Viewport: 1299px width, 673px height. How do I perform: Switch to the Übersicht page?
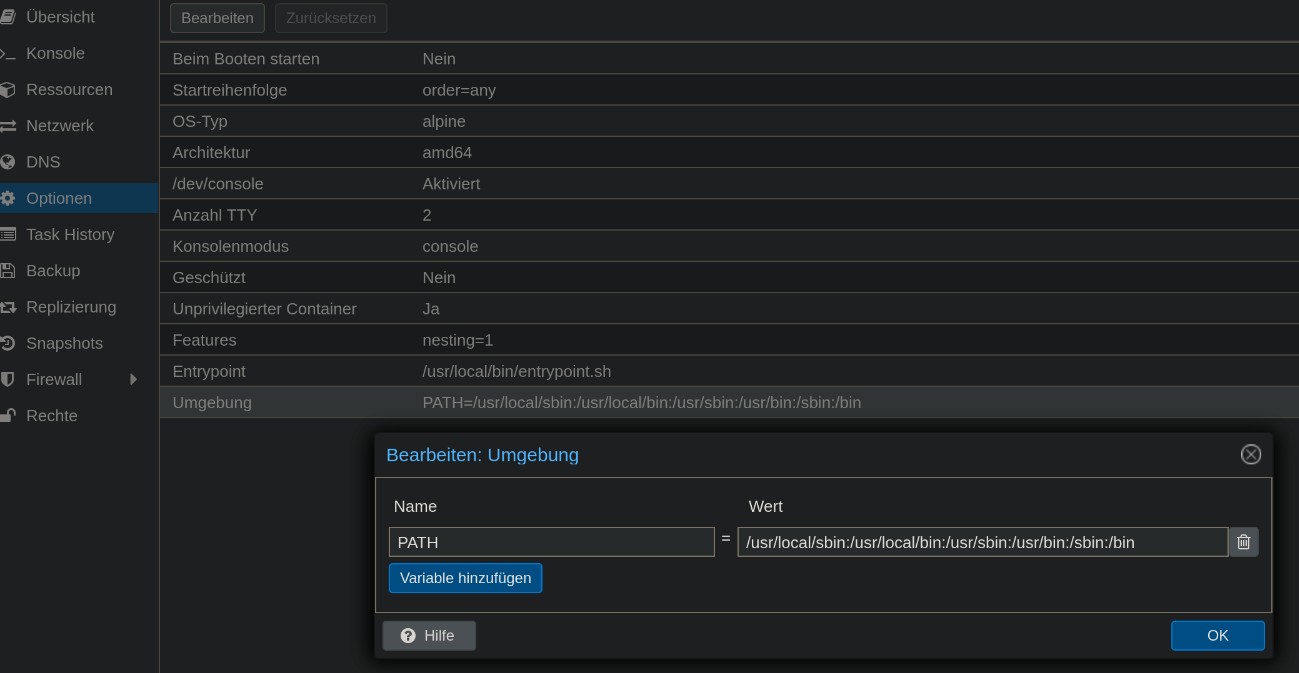60,17
